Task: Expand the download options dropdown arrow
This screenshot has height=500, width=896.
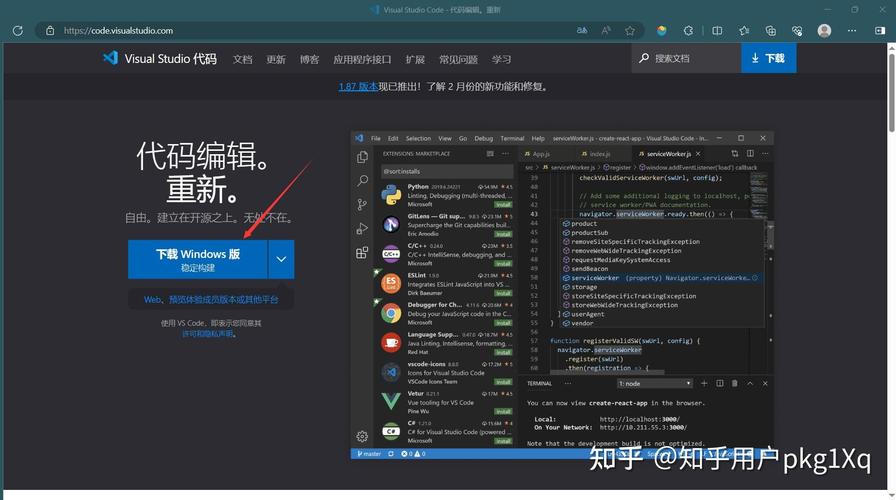Action: pos(281,259)
